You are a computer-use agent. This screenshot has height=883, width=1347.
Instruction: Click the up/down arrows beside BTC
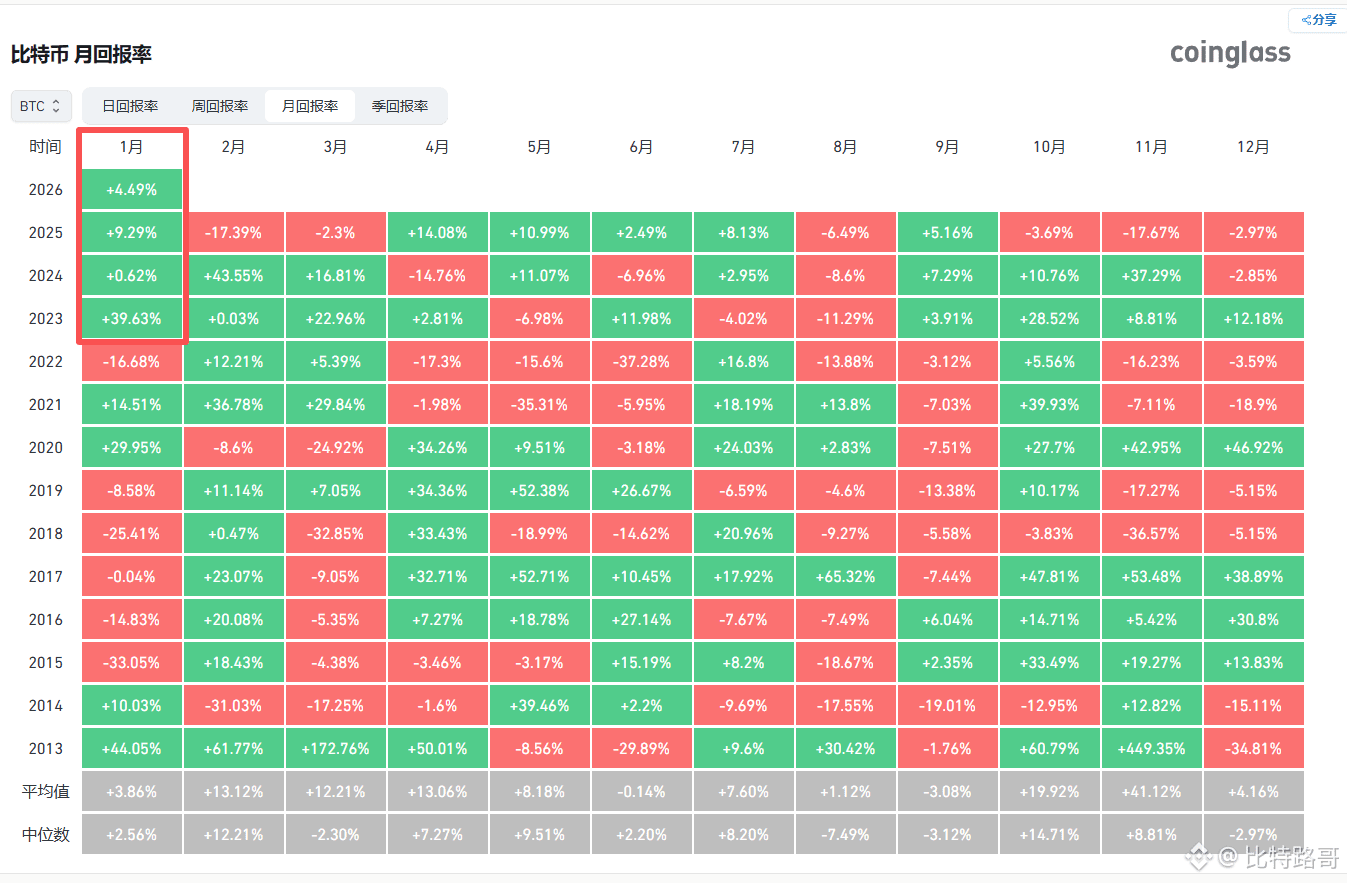coord(56,105)
